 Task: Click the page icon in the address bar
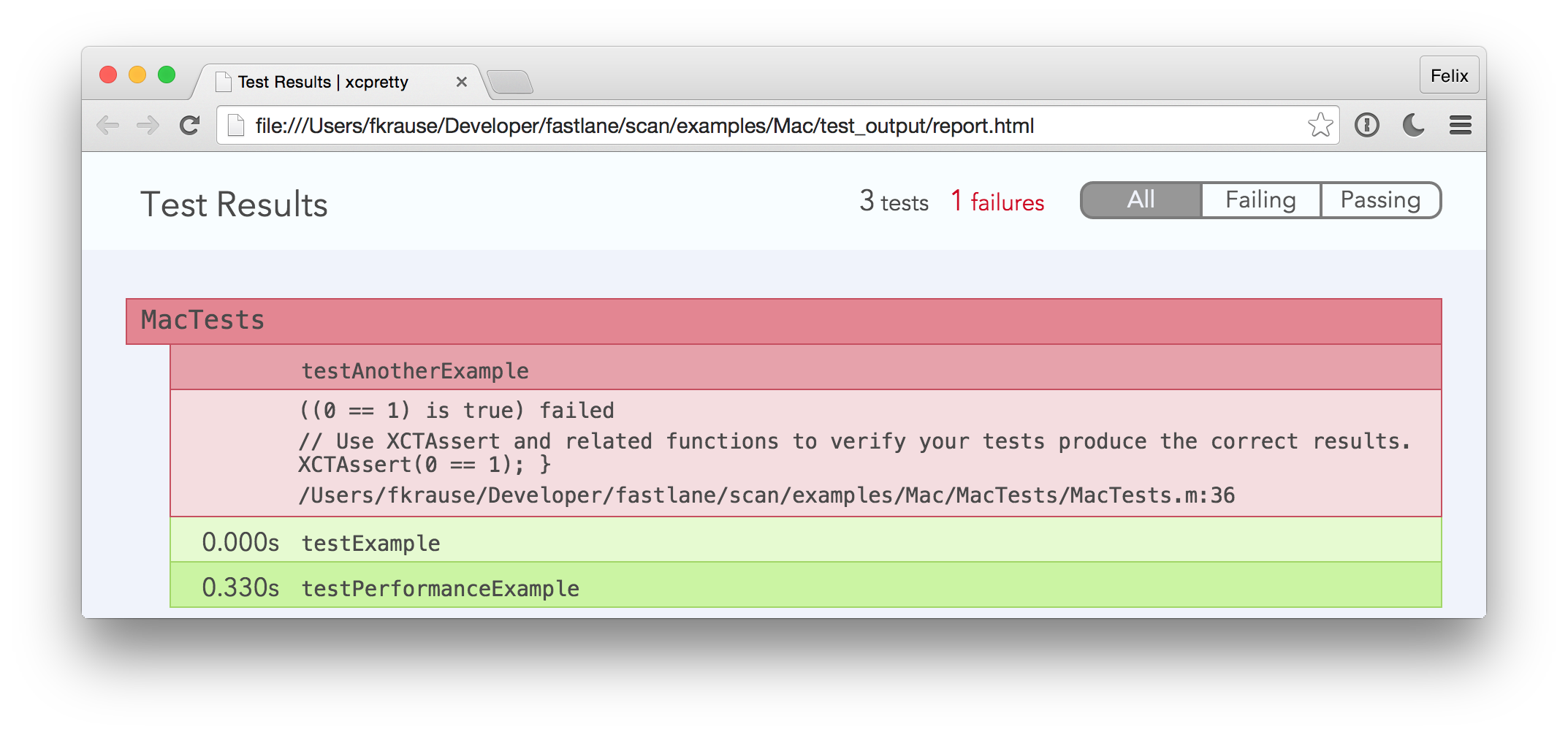pos(235,125)
